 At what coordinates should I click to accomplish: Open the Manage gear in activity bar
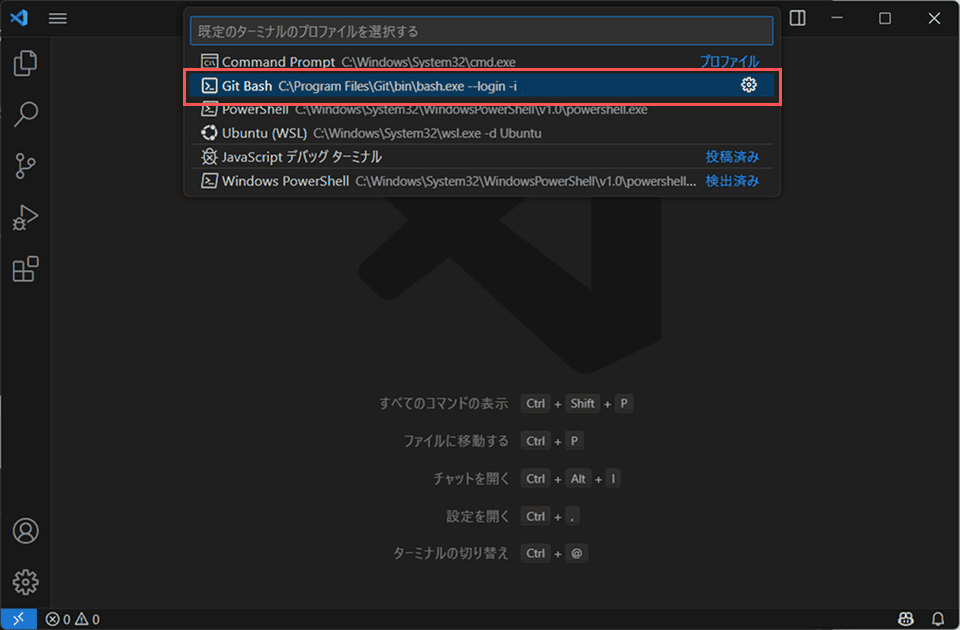(25, 582)
